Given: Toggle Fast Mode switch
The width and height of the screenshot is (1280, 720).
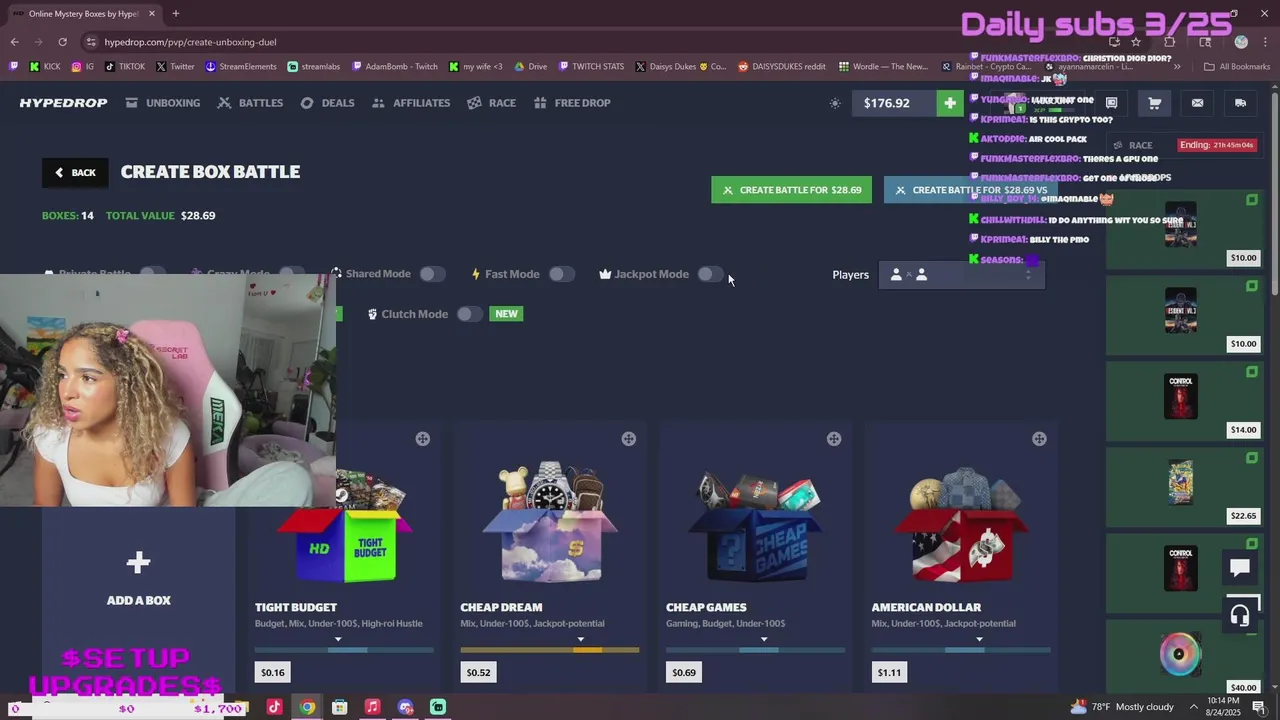Looking at the screenshot, I should pos(561,274).
